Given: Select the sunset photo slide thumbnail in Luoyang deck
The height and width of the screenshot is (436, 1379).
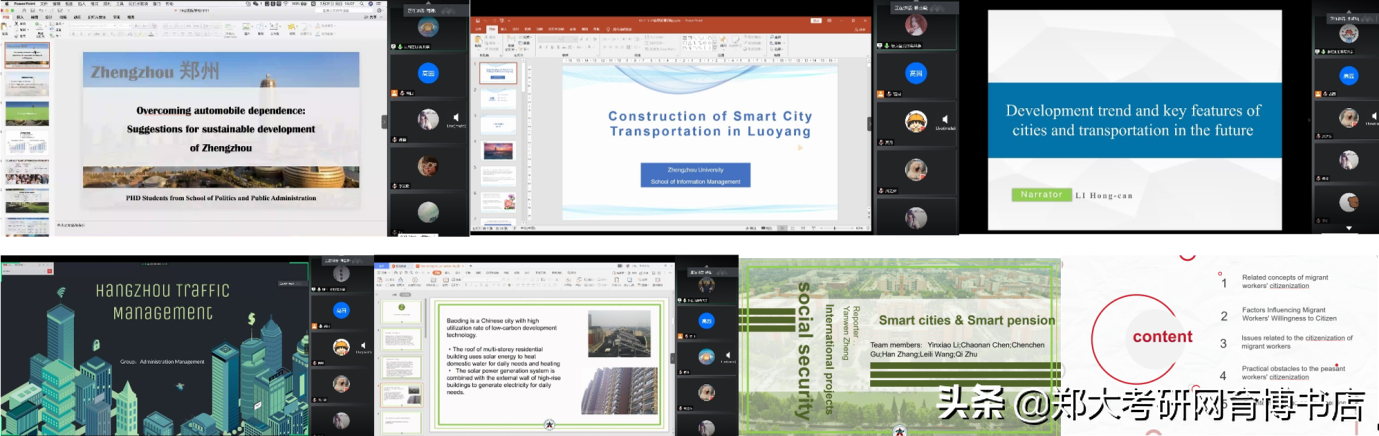Looking at the screenshot, I should [x=497, y=151].
